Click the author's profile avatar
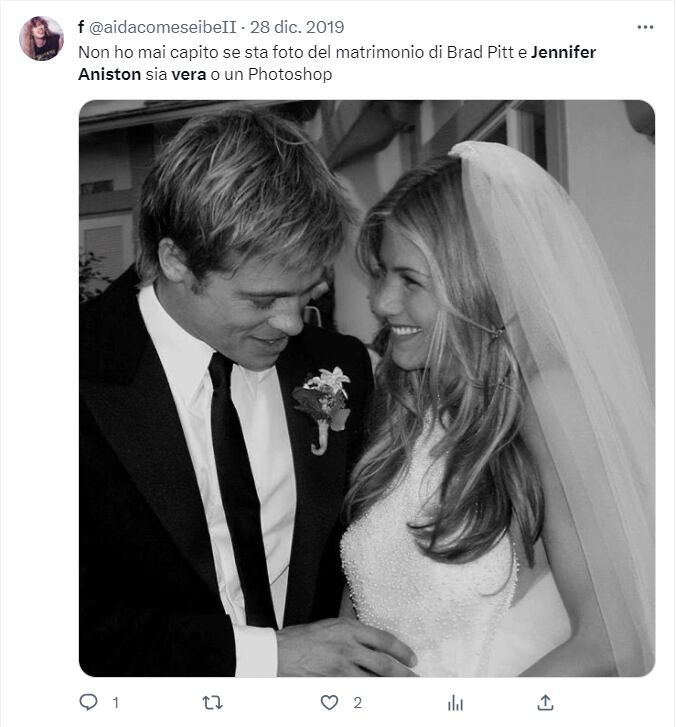The width and height of the screenshot is (676, 727). 41,38
